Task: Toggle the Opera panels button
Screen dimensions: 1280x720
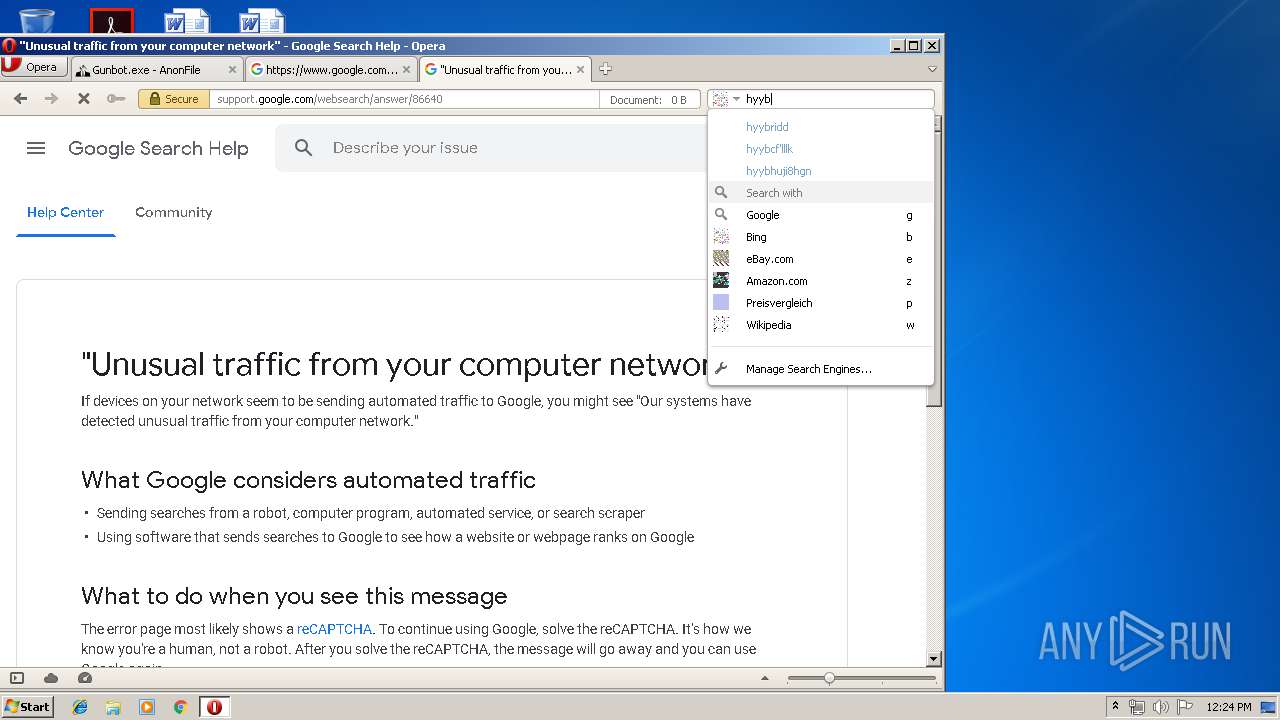Action: coord(17,678)
